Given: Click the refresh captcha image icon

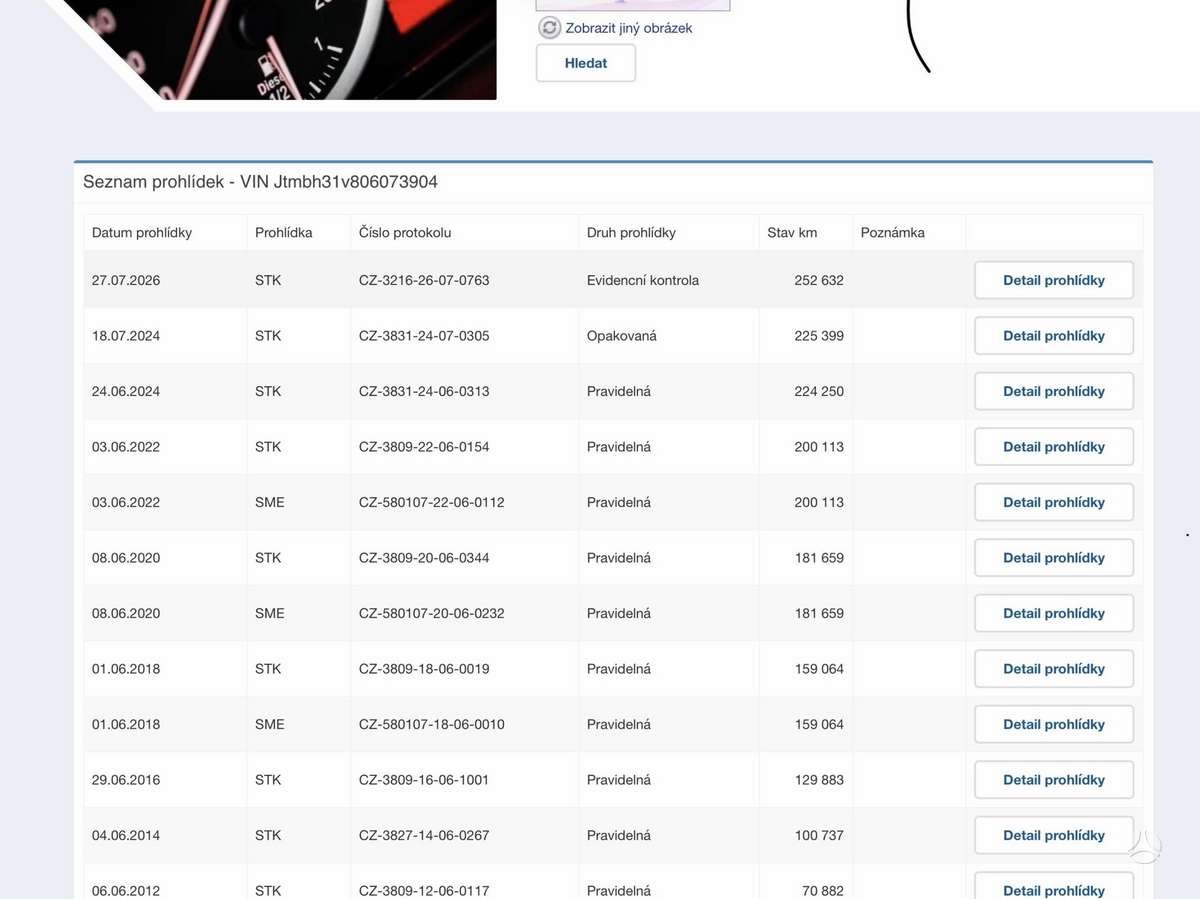Looking at the screenshot, I should point(549,28).
